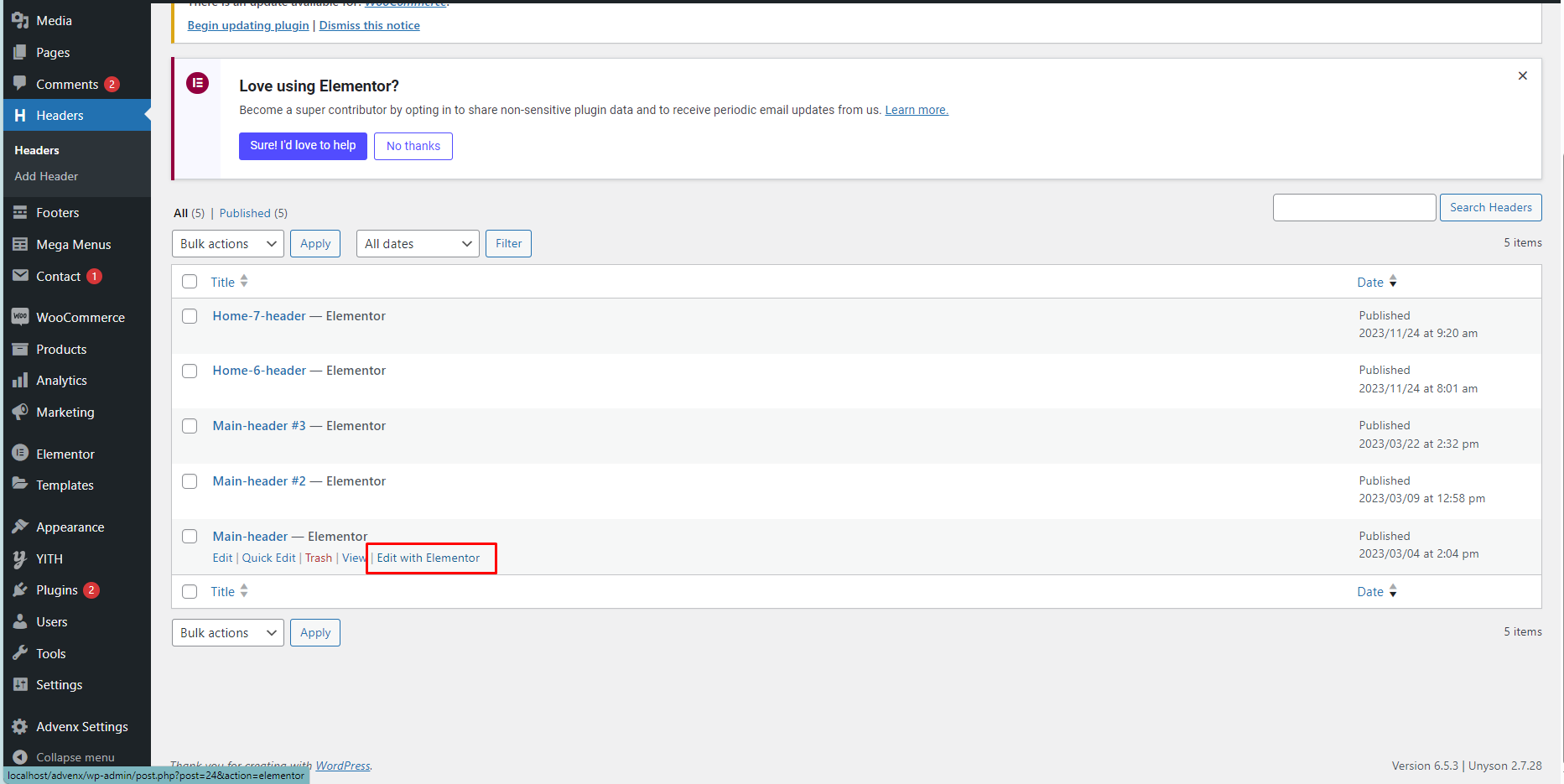Click the Contact envelope icon
The width and height of the screenshot is (1564, 784).
20,276
